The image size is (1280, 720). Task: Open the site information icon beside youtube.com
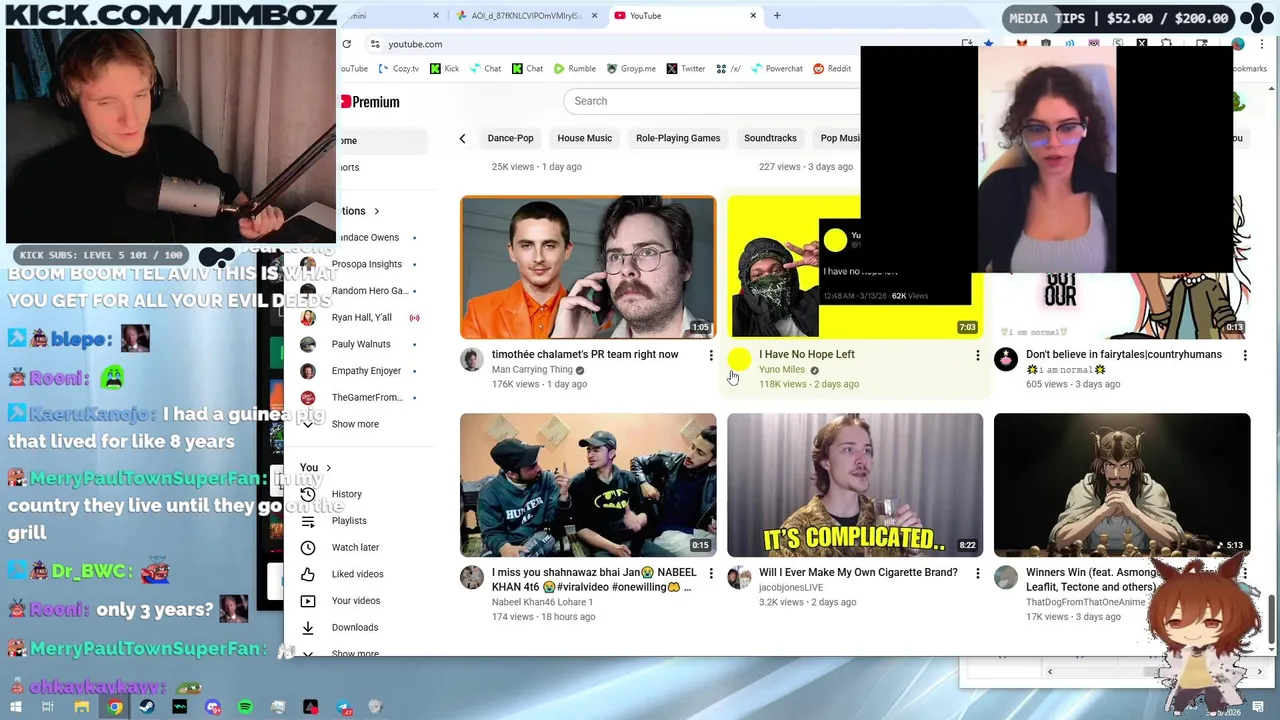pos(375,44)
